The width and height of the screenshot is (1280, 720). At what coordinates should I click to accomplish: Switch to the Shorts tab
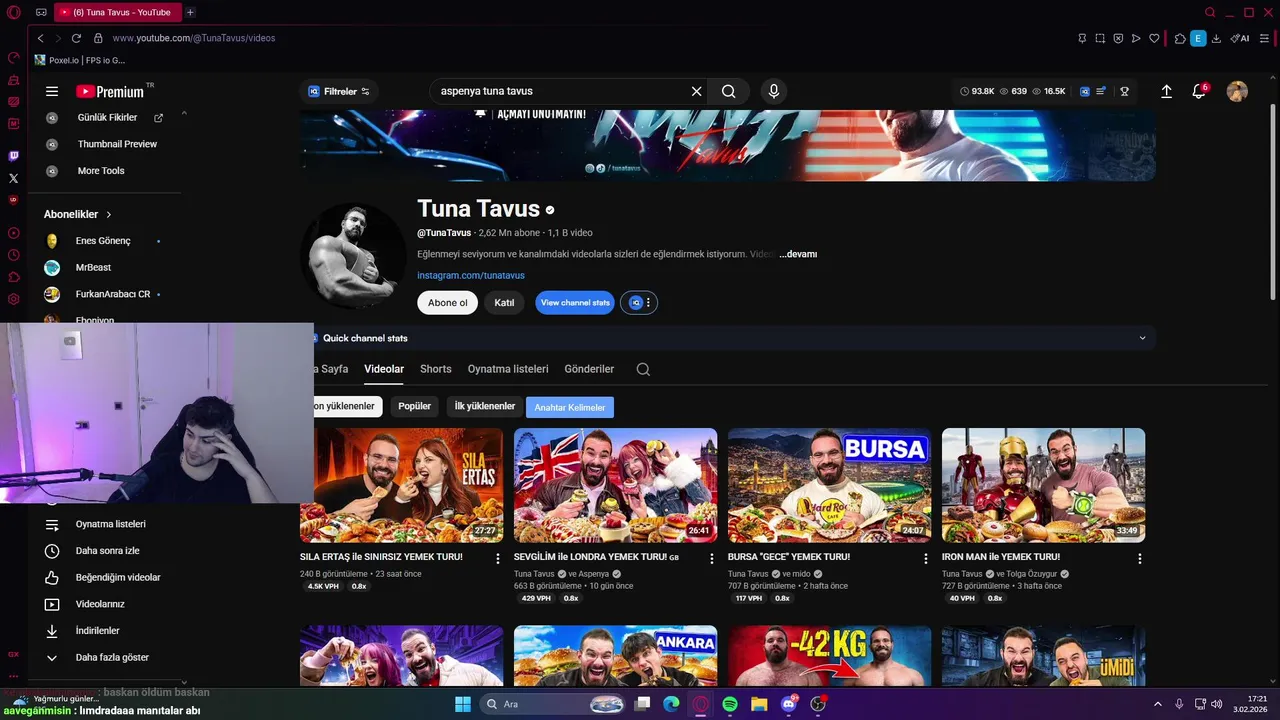pos(436,369)
